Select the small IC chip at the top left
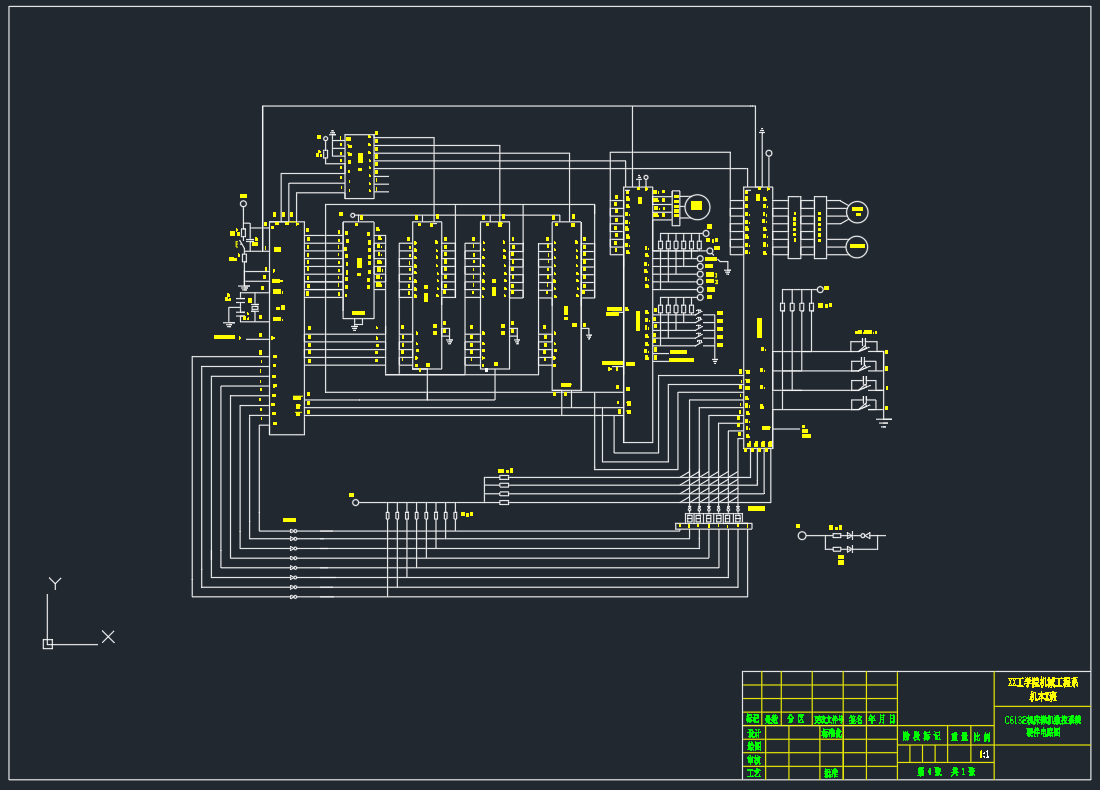Screen dimensions: 1100x790 [359, 166]
